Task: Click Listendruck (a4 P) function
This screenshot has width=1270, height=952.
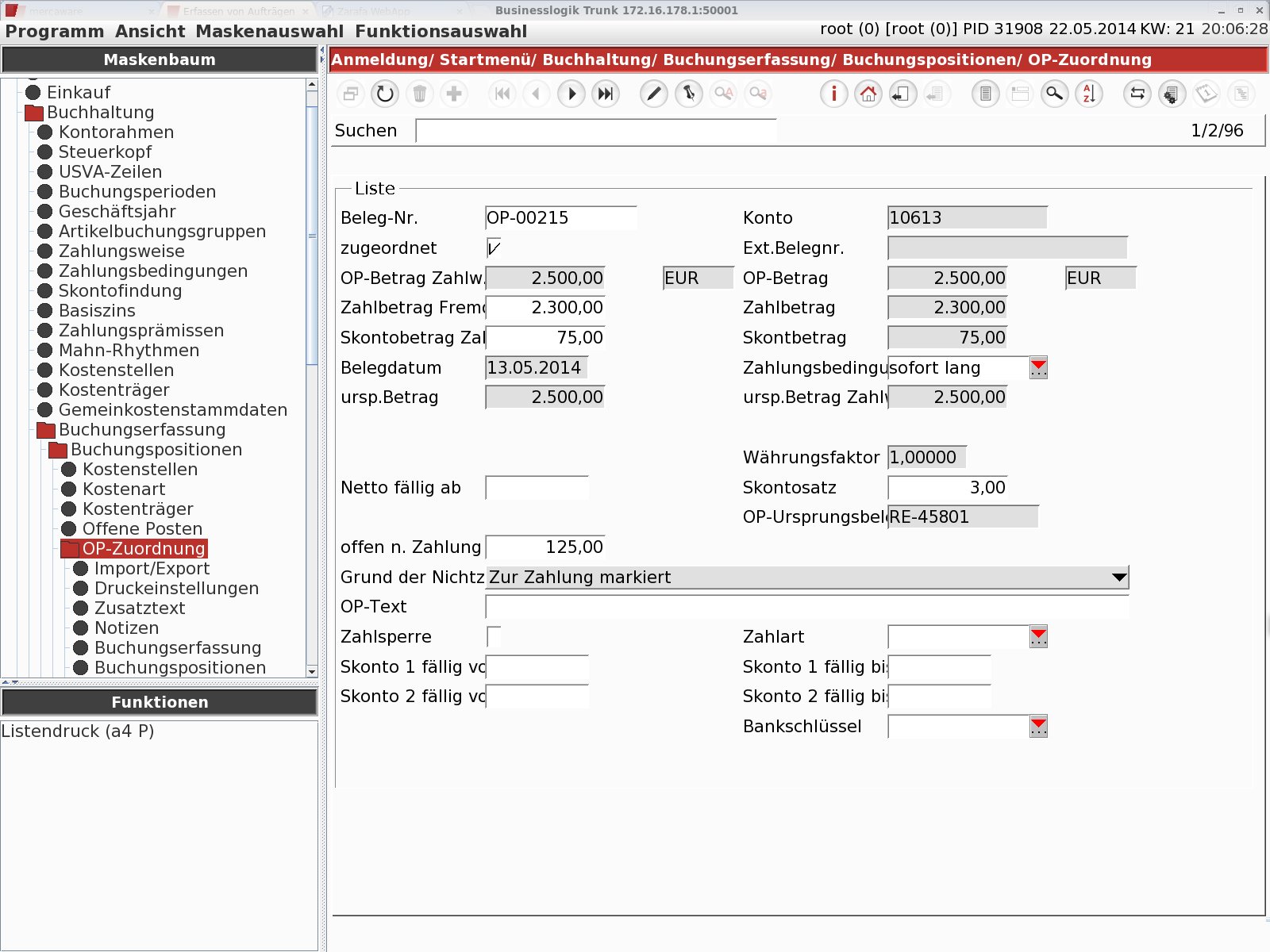Action: (78, 731)
